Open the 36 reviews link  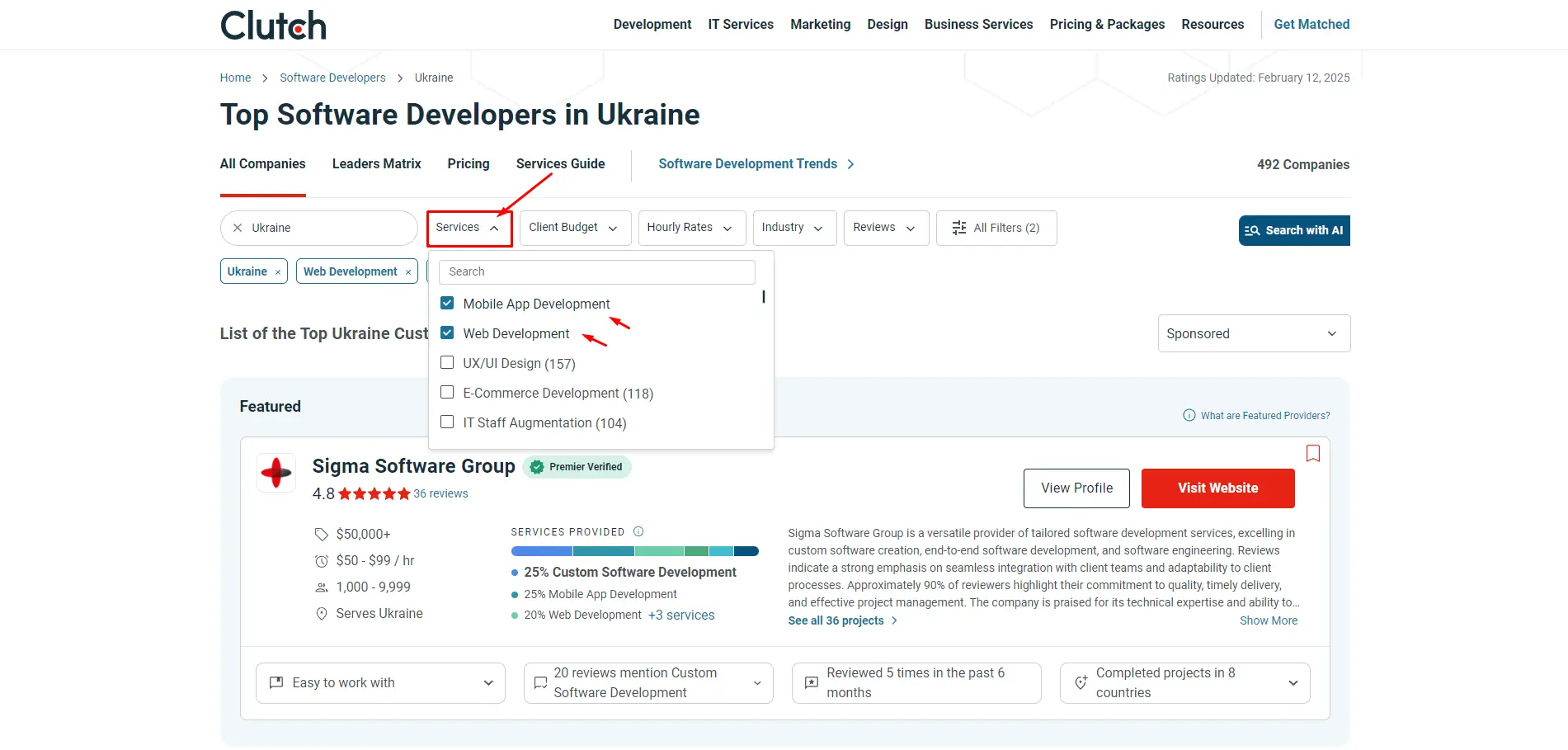(441, 494)
